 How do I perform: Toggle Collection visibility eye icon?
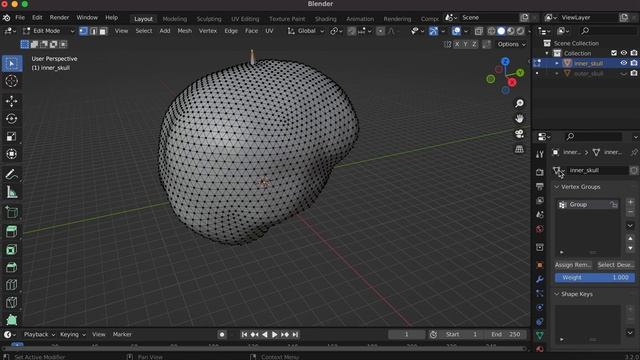click(624, 53)
